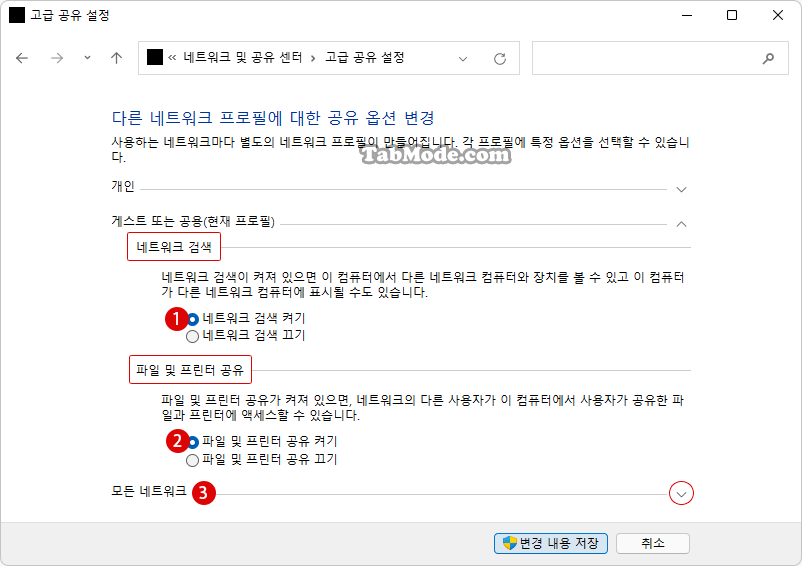Select 네트워크 검색 켜기 radio button
Screen dimensions: 802x566
pos(193,319)
